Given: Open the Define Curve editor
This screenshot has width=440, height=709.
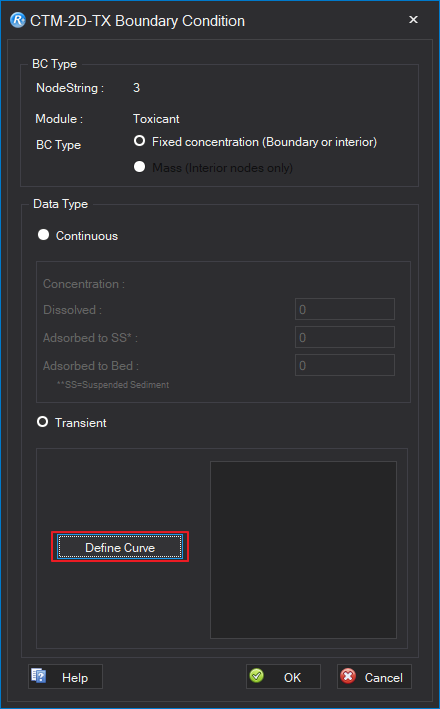Looking at the screenshot, I should click(x=120, y=547).
